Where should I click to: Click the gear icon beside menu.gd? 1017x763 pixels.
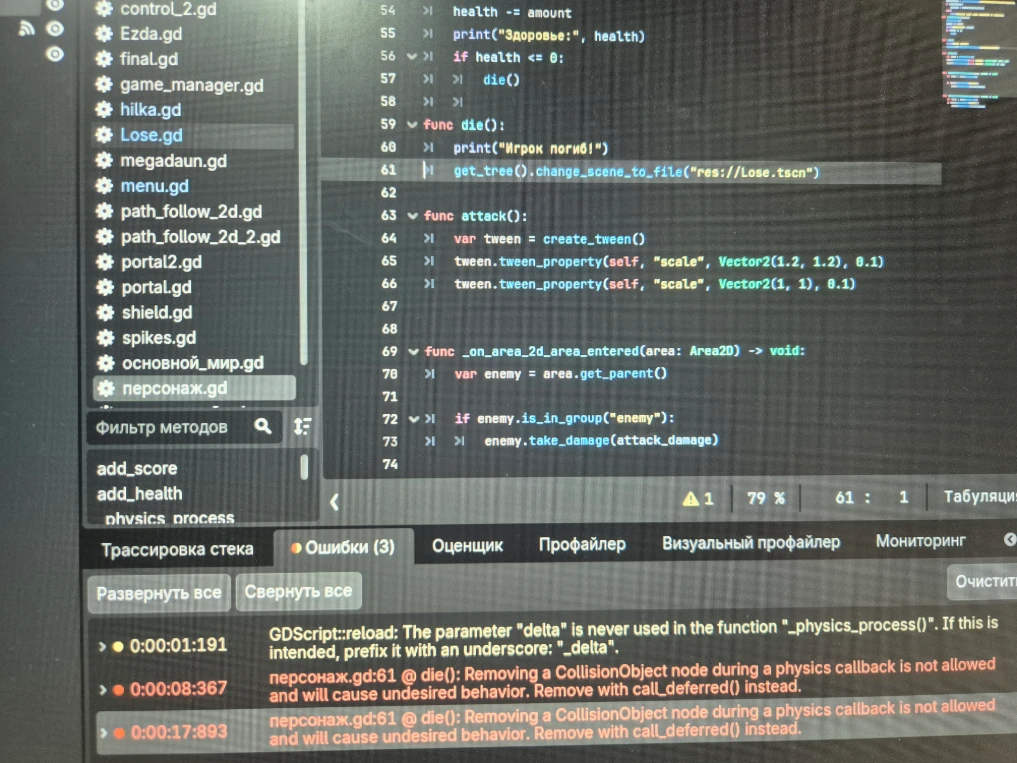tap(104, 186)
